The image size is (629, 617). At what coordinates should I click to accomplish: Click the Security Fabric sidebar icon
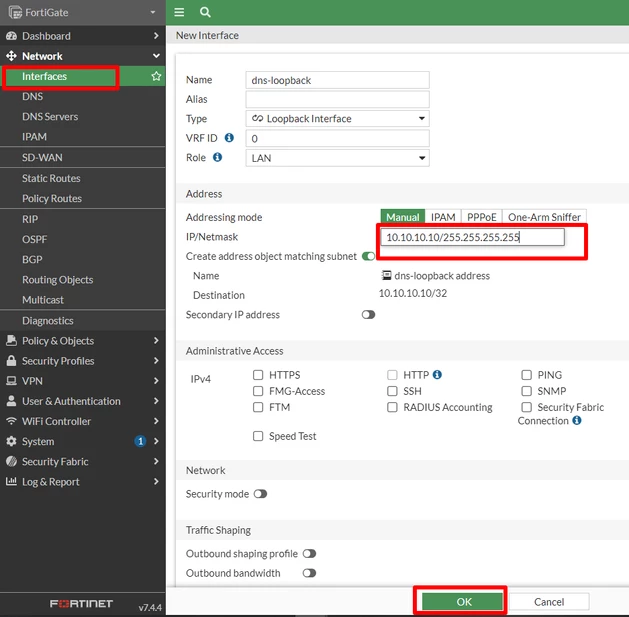click(x=11, y=461)
